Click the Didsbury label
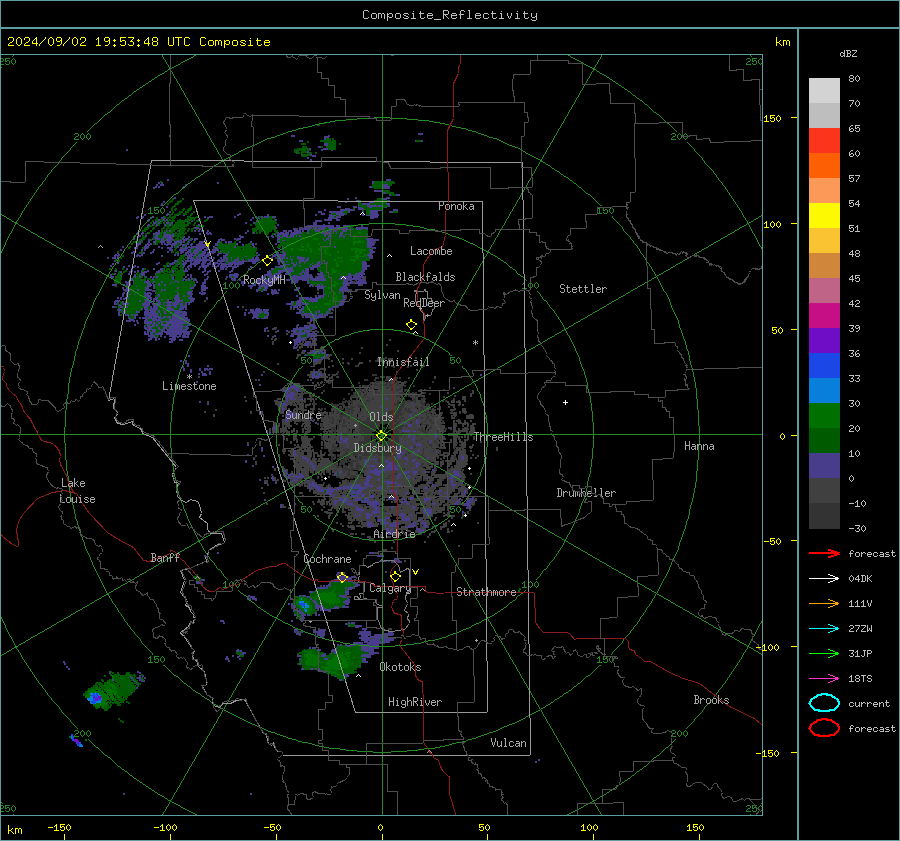 point(378,448)
